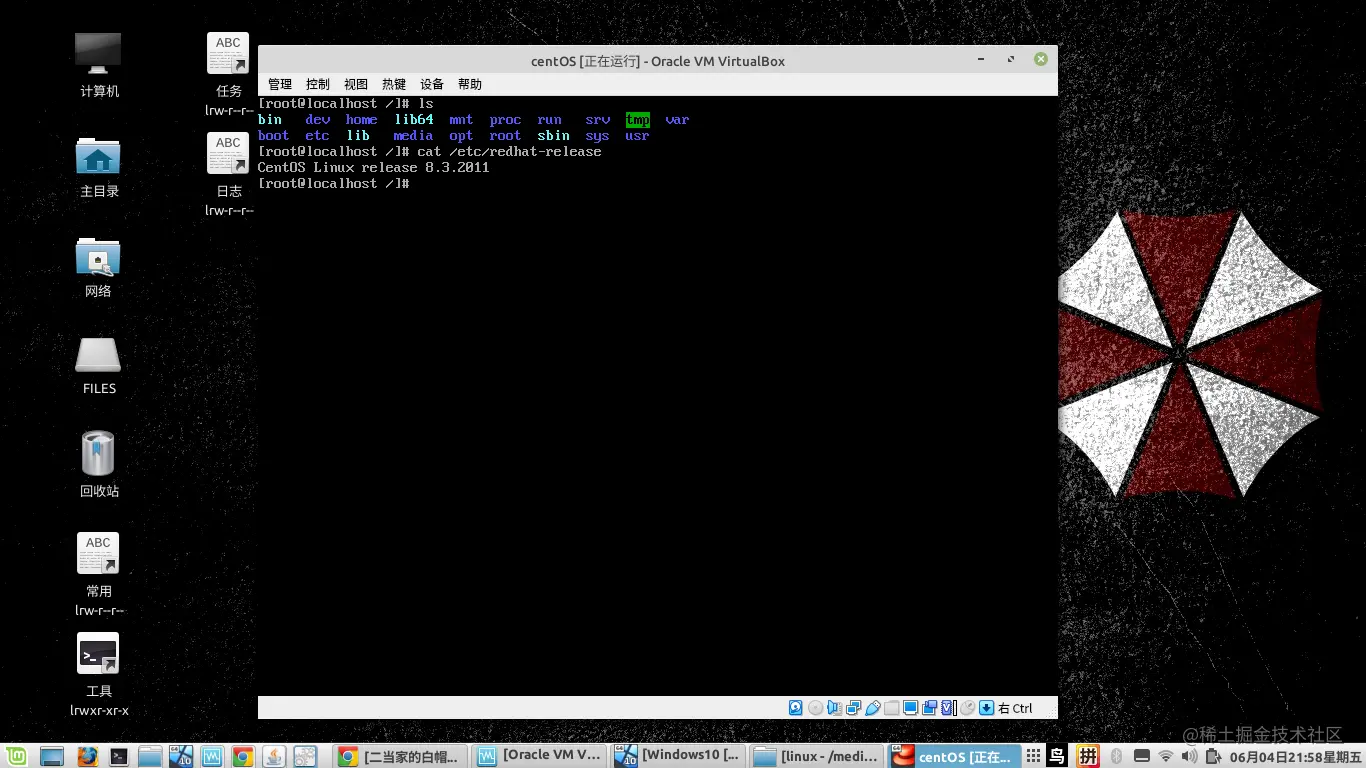Click the media directory in the ls output
1366x768 pixels.
413,136
